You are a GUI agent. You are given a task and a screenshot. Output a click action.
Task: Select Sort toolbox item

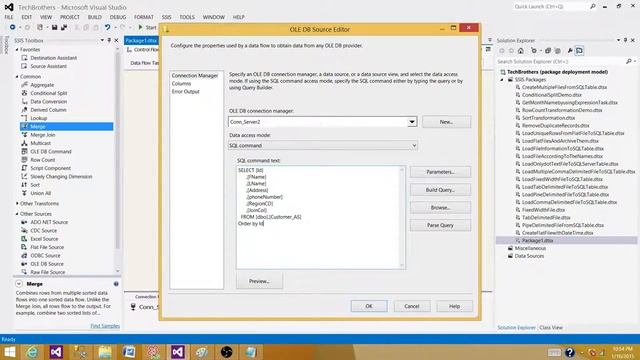tap(35, 185)
